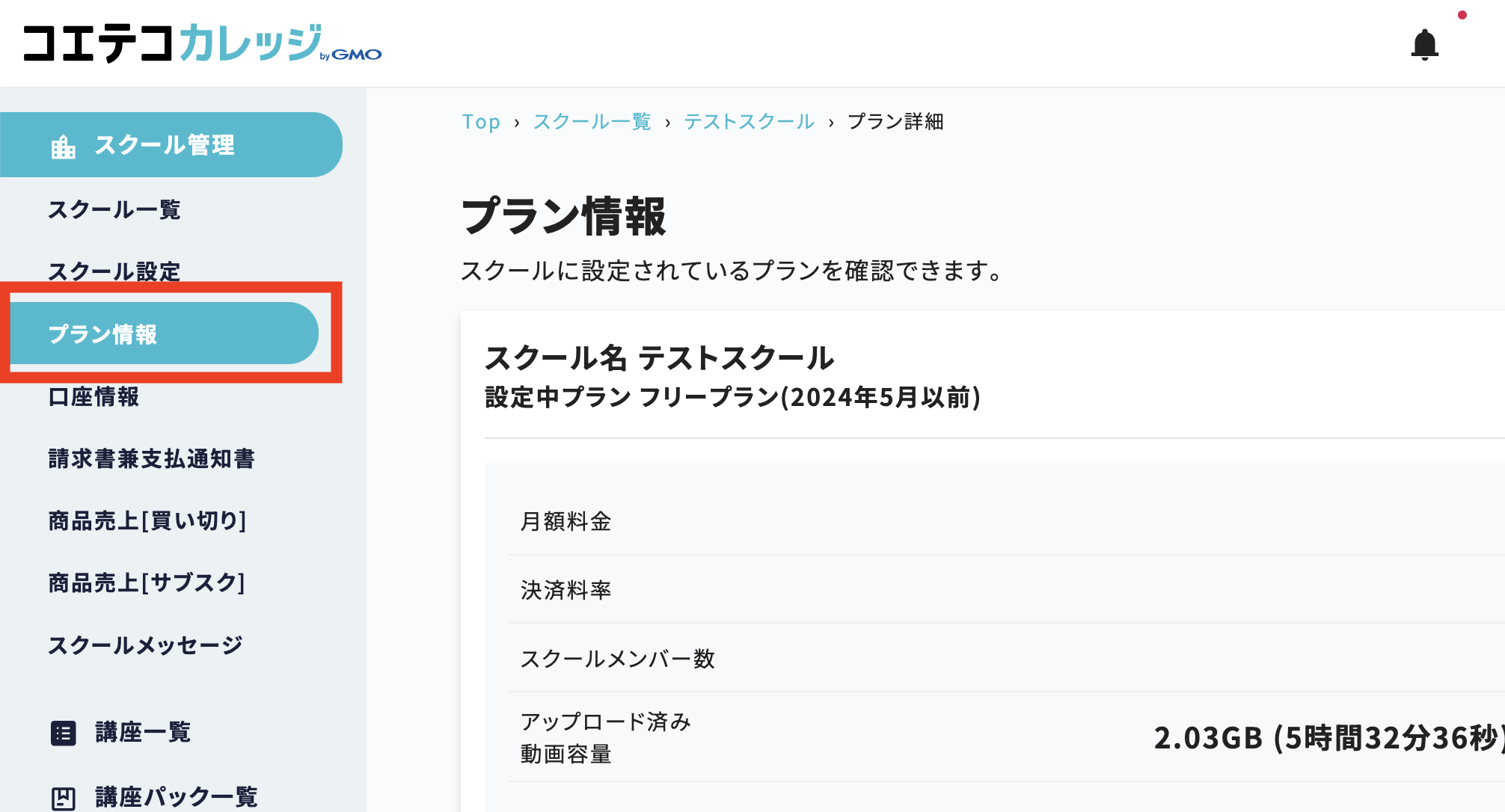Click the Top breadcrumb link

pyautogui.click(x=480, y=121)
